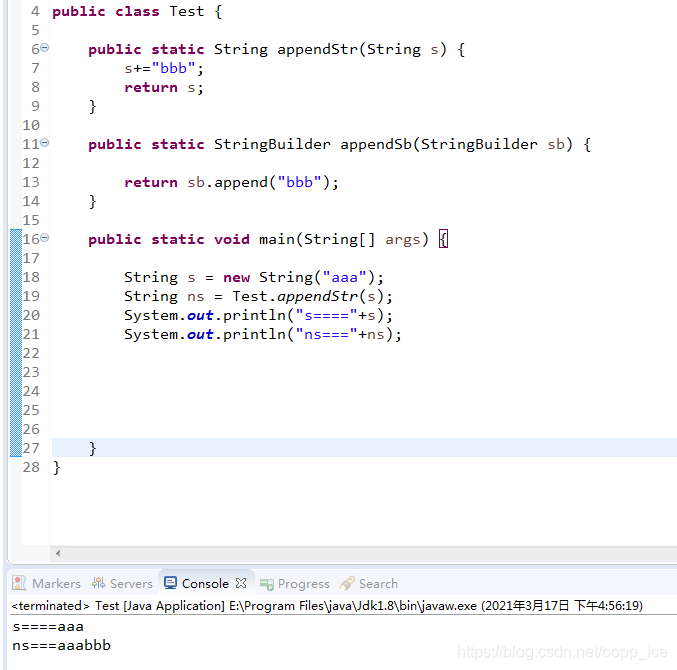Click line number 28 in the gutter
This screenshot has height=670, width=677.
click(31, 467)
